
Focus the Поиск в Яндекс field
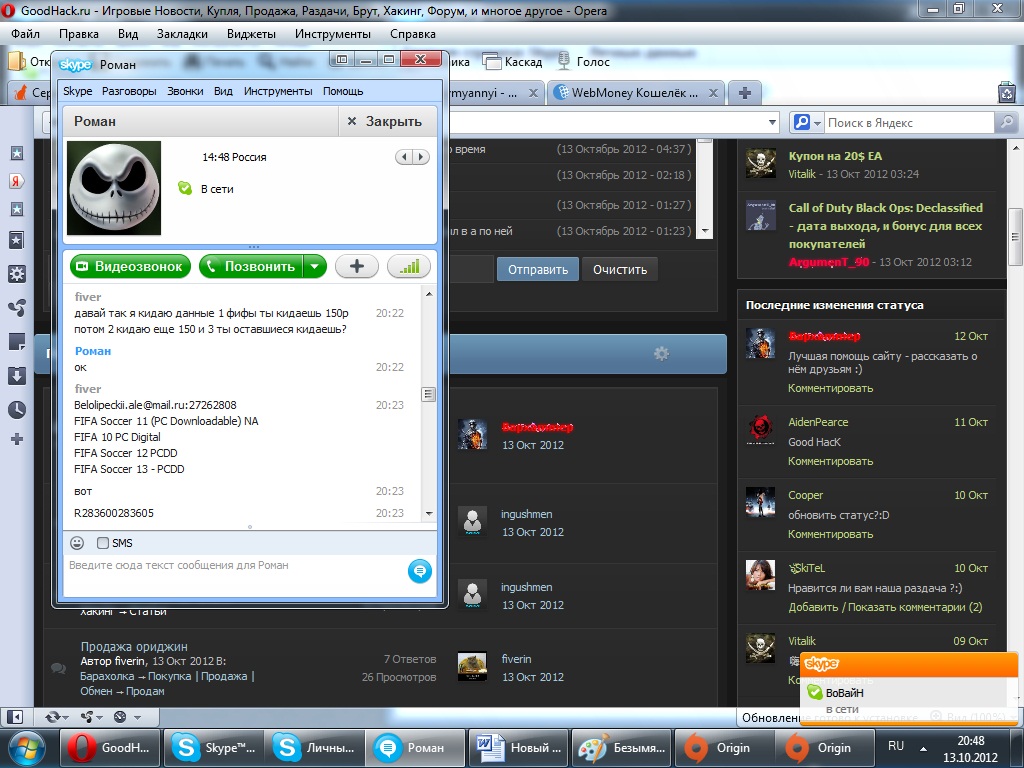pos(909,122)
